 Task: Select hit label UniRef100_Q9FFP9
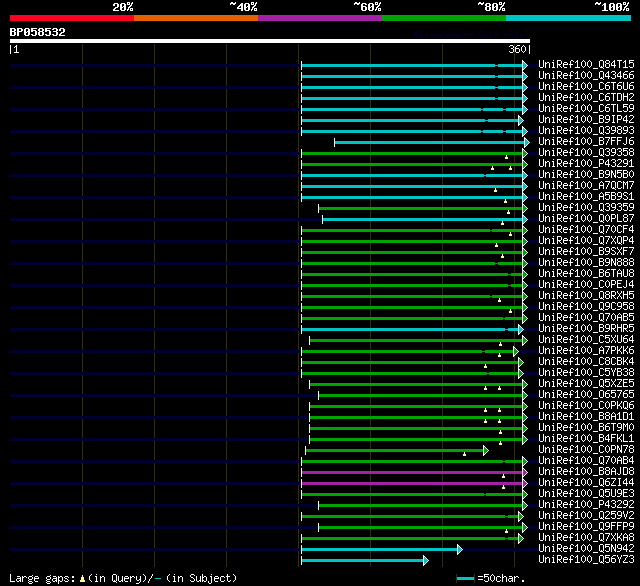(586, 527)
